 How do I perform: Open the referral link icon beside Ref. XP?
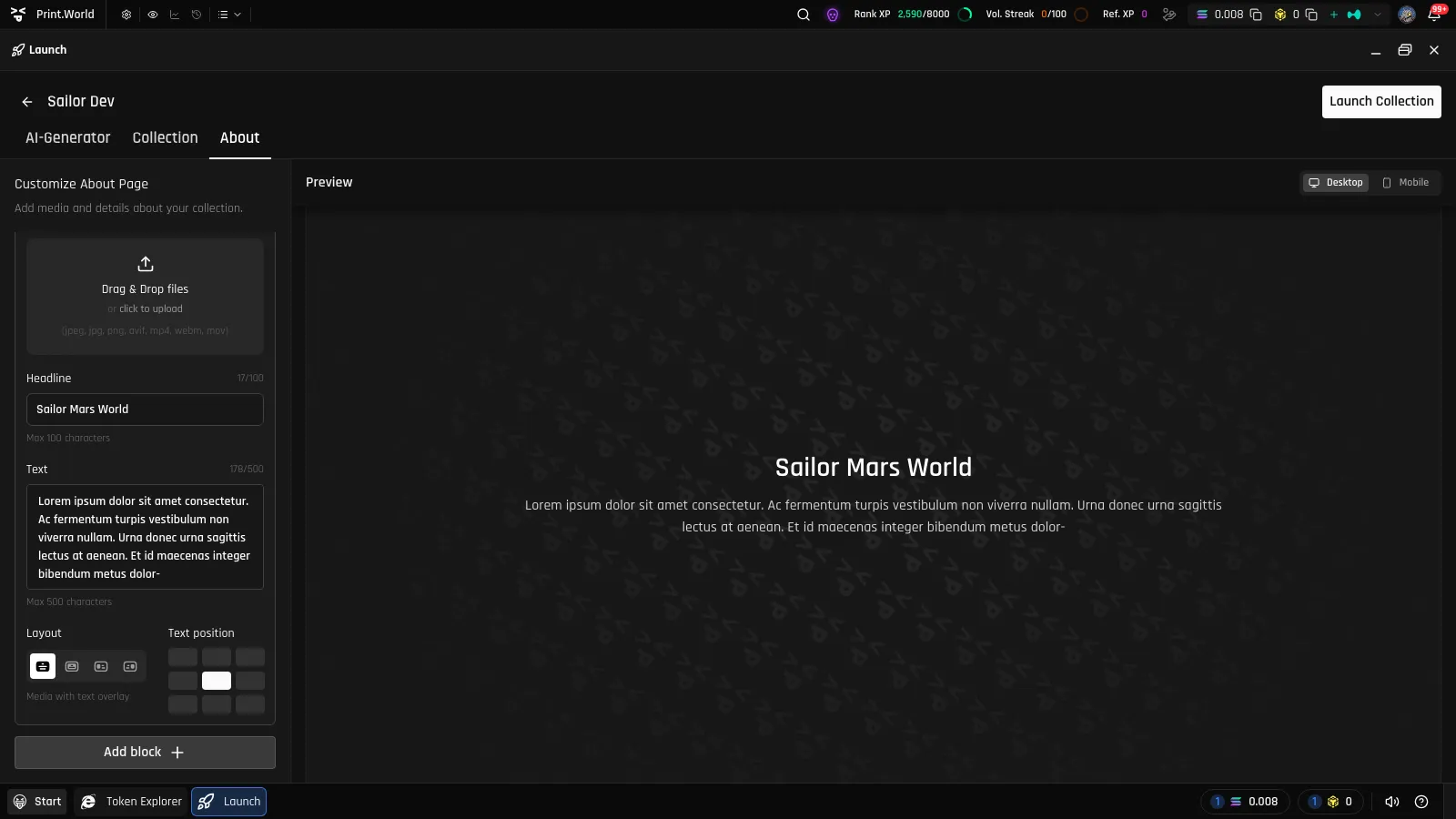coord(1169,15)
